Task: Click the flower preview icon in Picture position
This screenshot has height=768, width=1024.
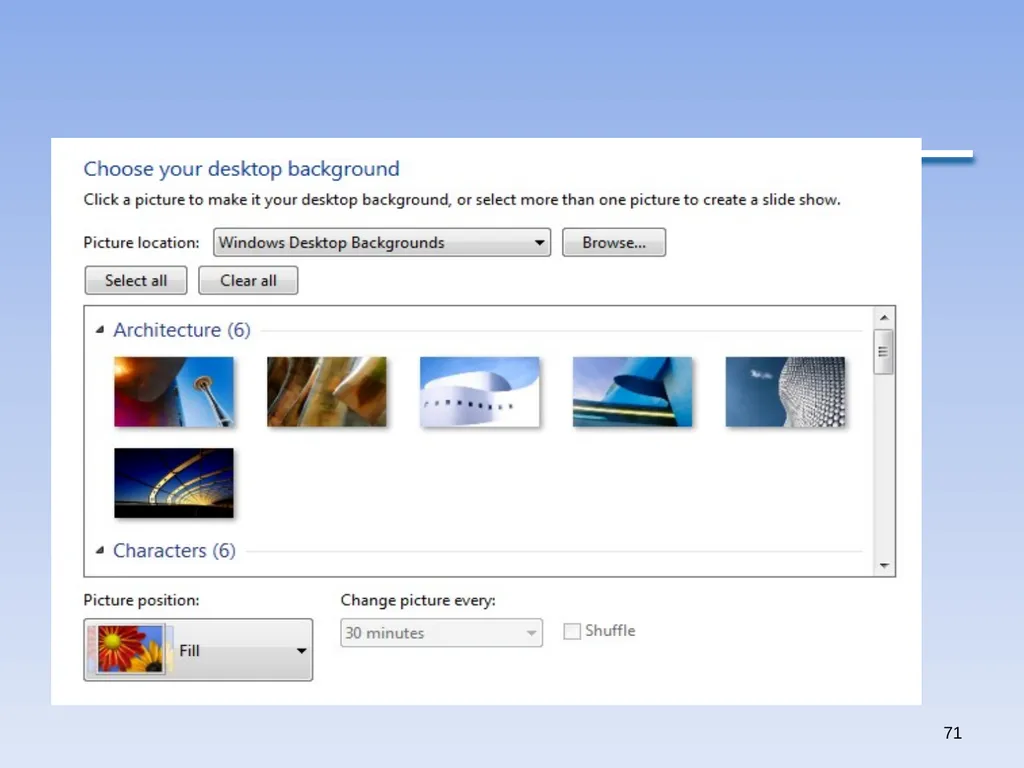Action: [131, 649]
